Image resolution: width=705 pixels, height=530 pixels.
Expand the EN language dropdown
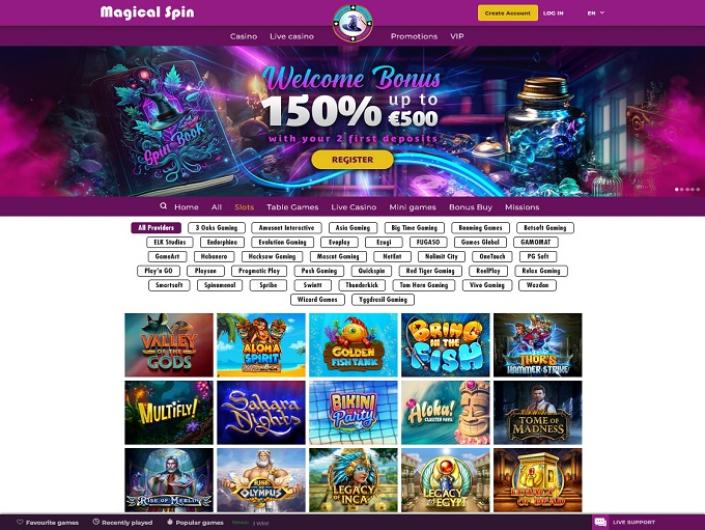tap(596, 13)
